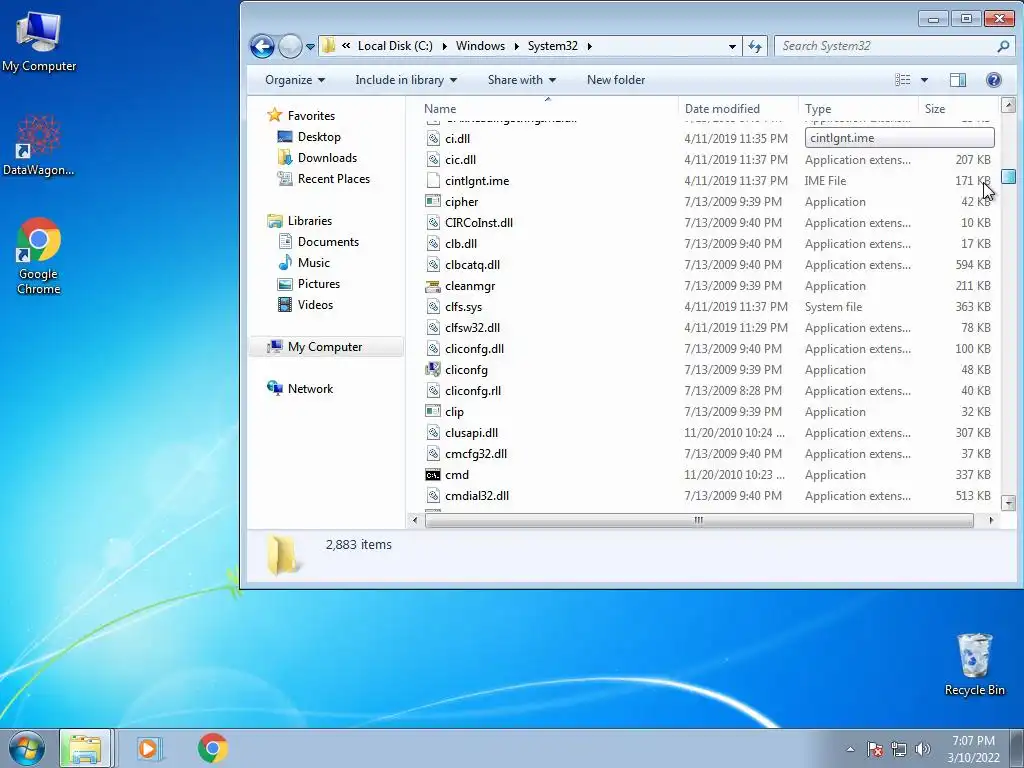Select Favorites in the navigation pane
1024x768 pixels.
tap(311, 116)
